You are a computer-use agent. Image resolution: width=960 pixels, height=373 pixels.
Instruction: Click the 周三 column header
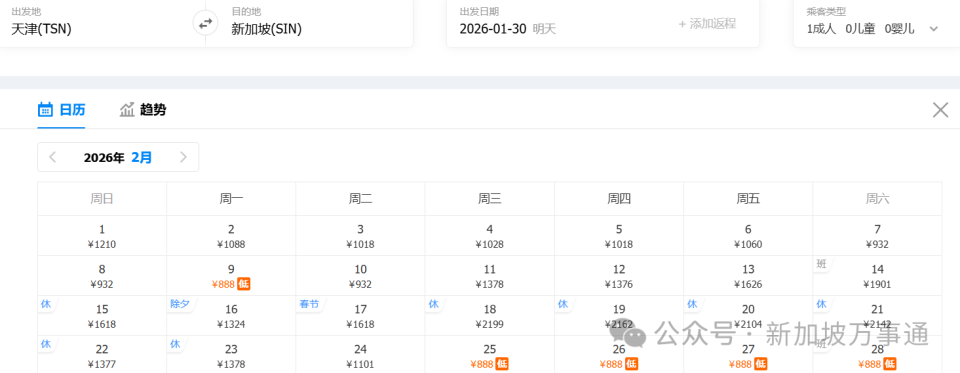(x=490, y=198)
